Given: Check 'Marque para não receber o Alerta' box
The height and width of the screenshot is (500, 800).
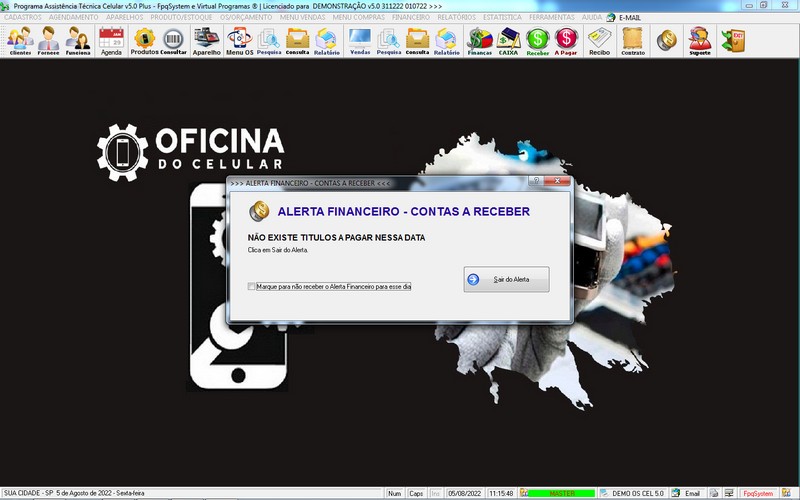Looking at the screenshot, I should [x=252, y=287].
